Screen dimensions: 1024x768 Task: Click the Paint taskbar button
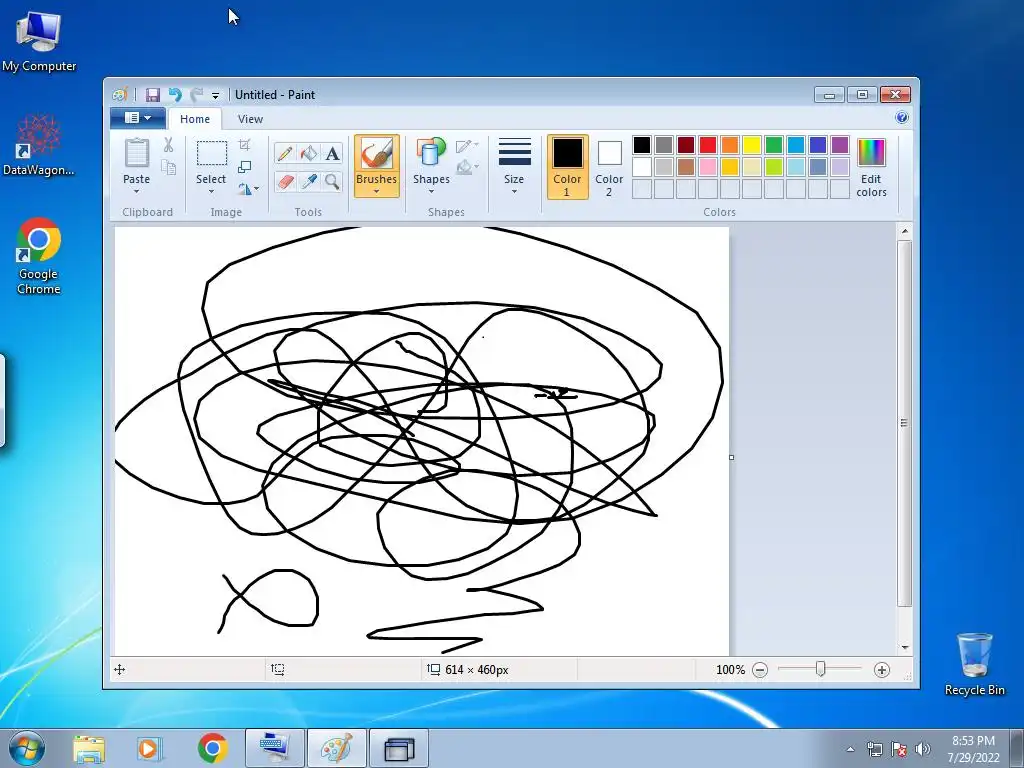click(337, 748)
